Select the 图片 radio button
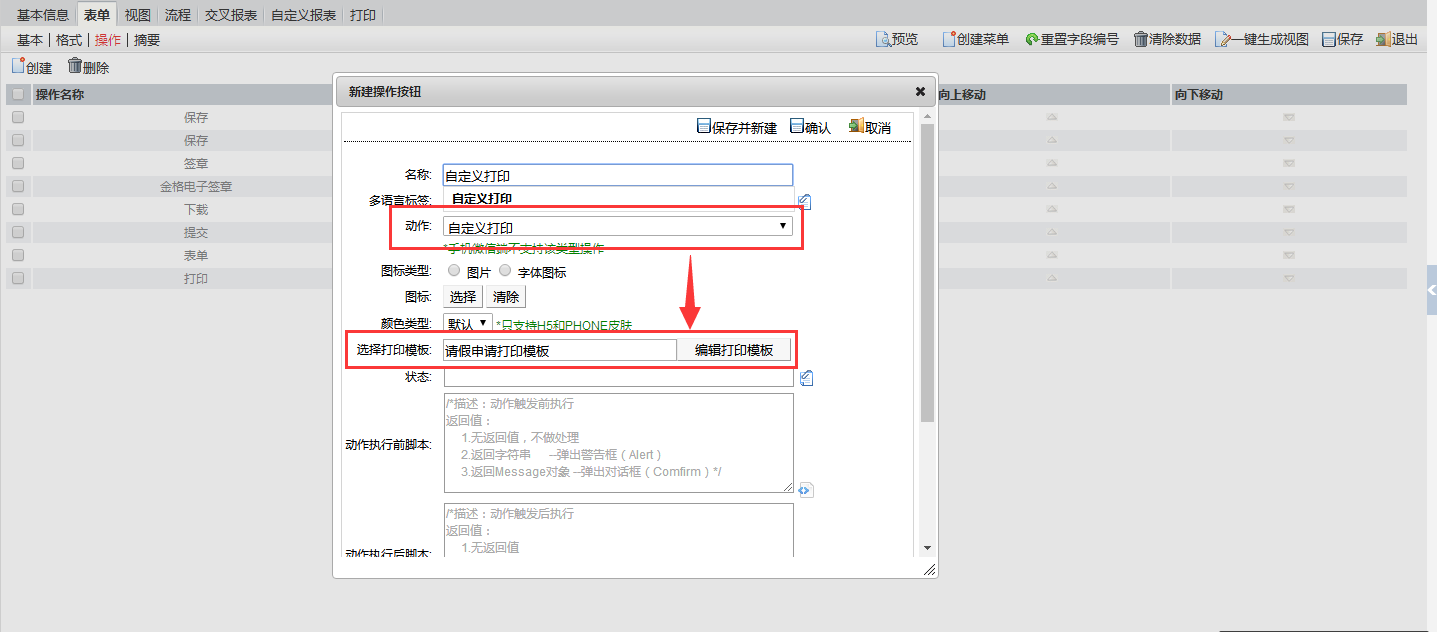The height and width of the screenshot is (632, 1437). (x=454, y=270)
